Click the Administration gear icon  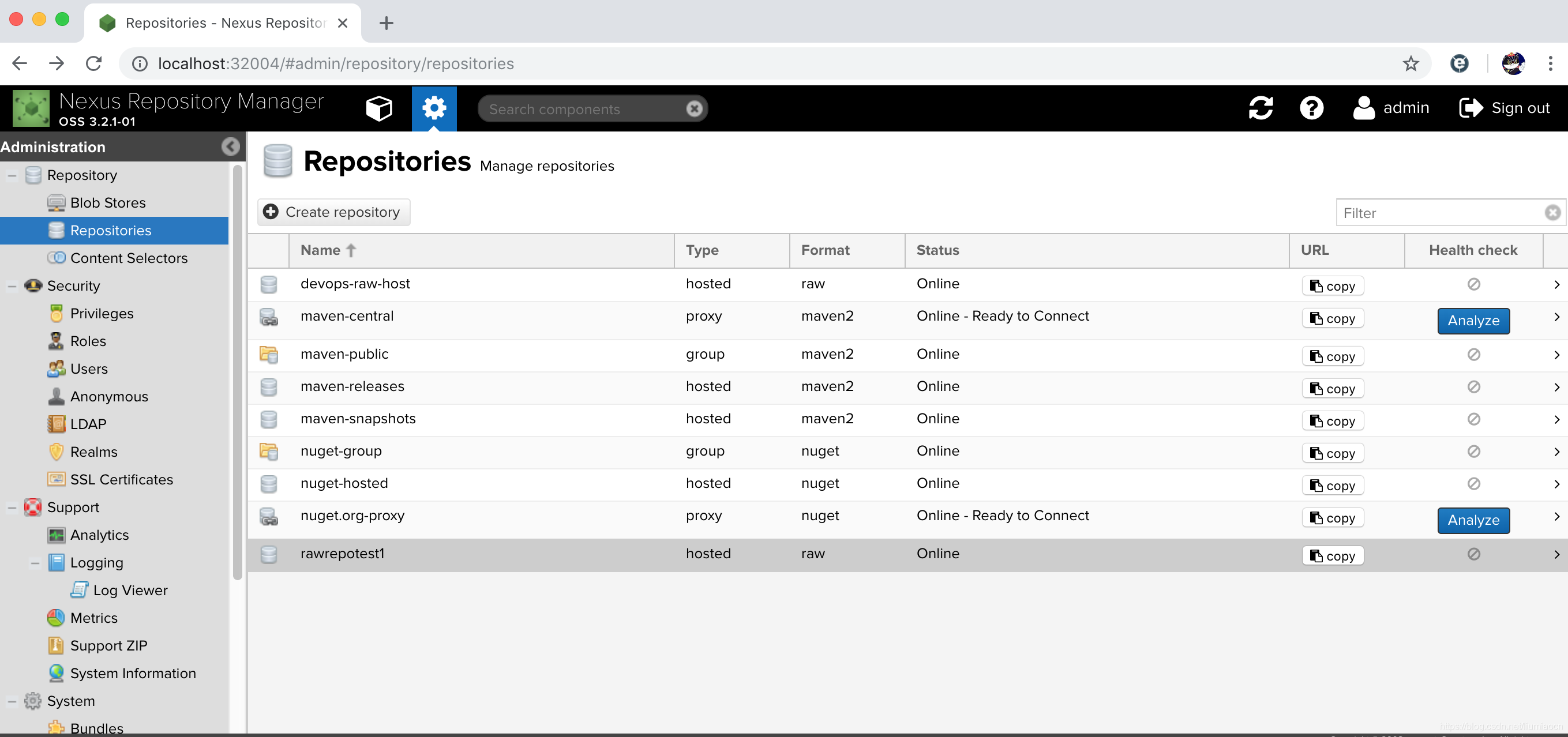(x=434, y=108)
